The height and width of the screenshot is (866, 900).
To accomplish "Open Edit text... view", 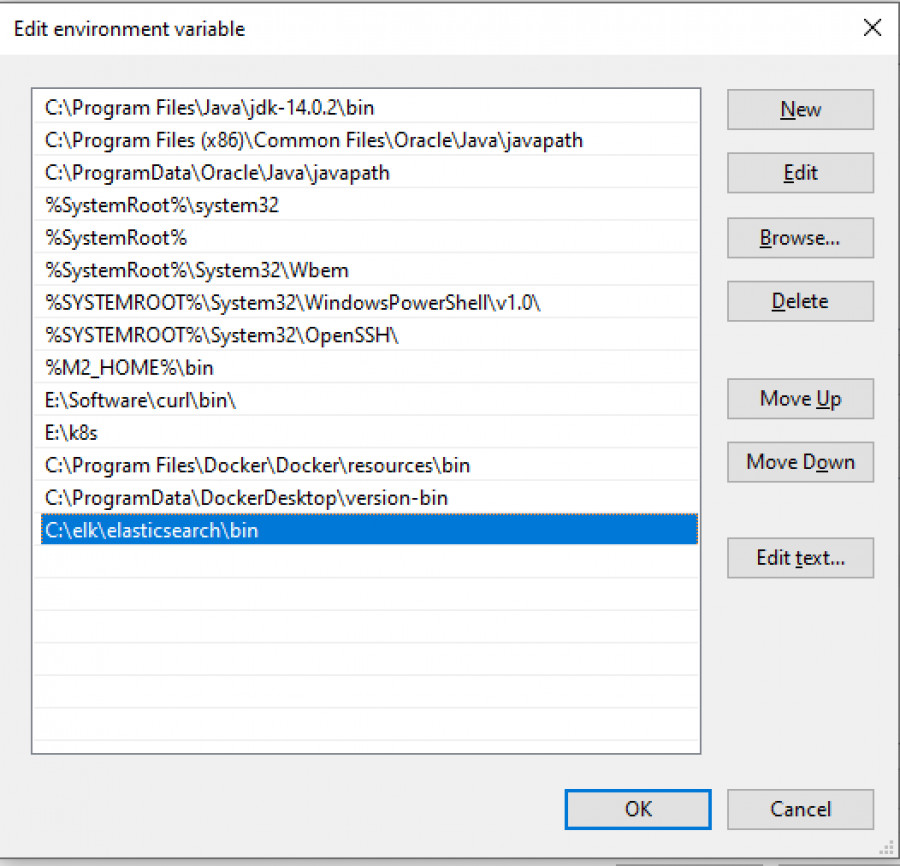I will point(800,558).
